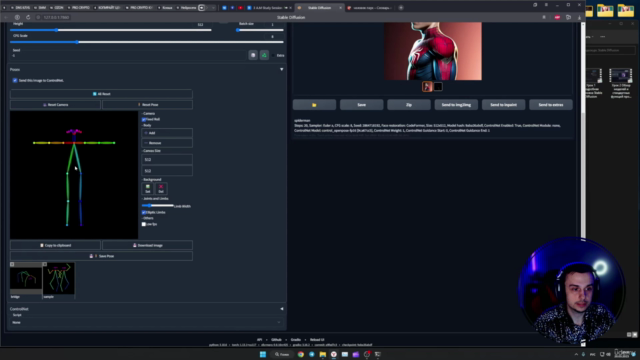Open the Script dropdown set to None
The width and height of the screenshot is (640, 360).
point(147,322)
